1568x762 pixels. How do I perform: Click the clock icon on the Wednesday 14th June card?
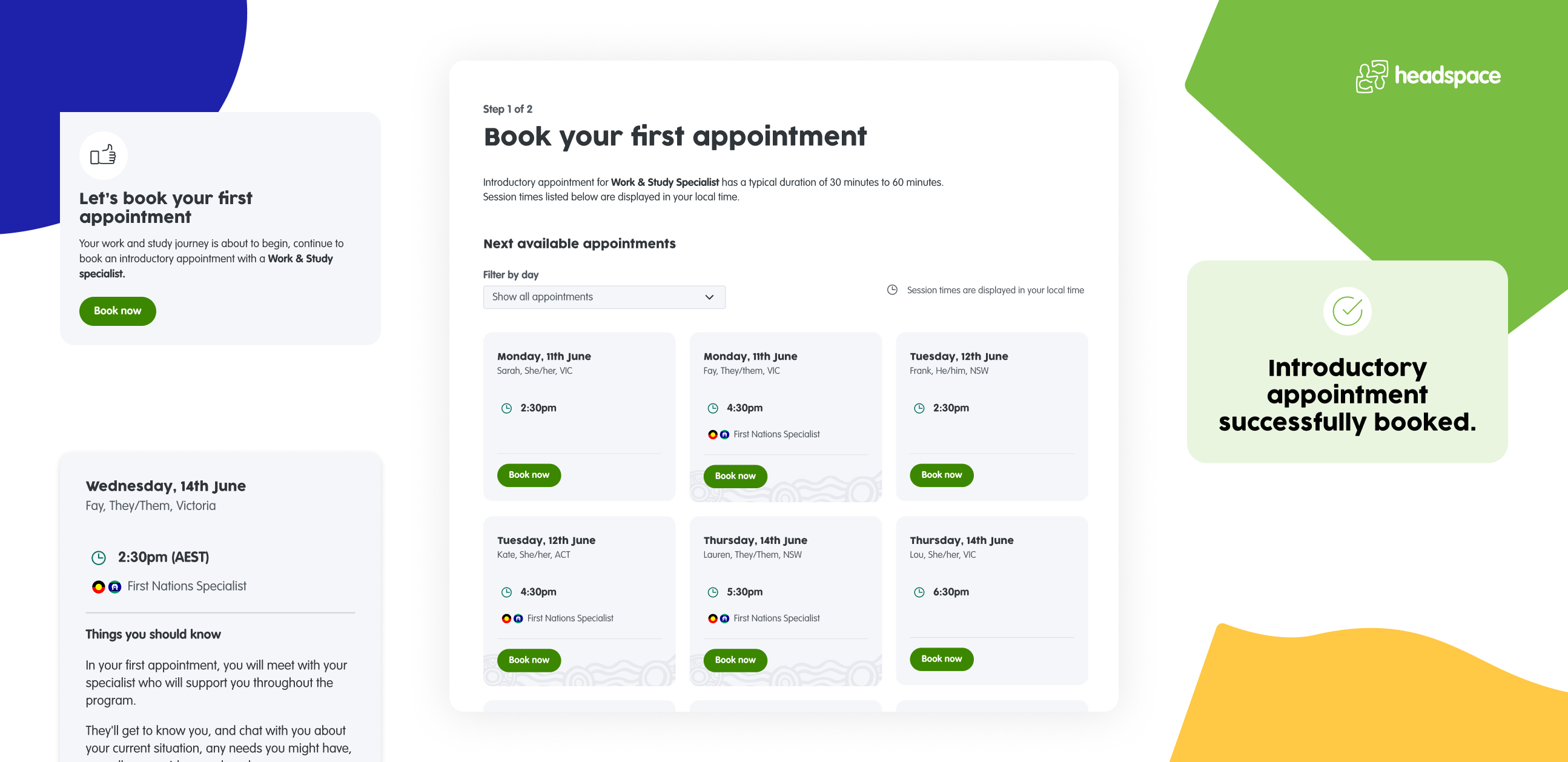point(98,557)
